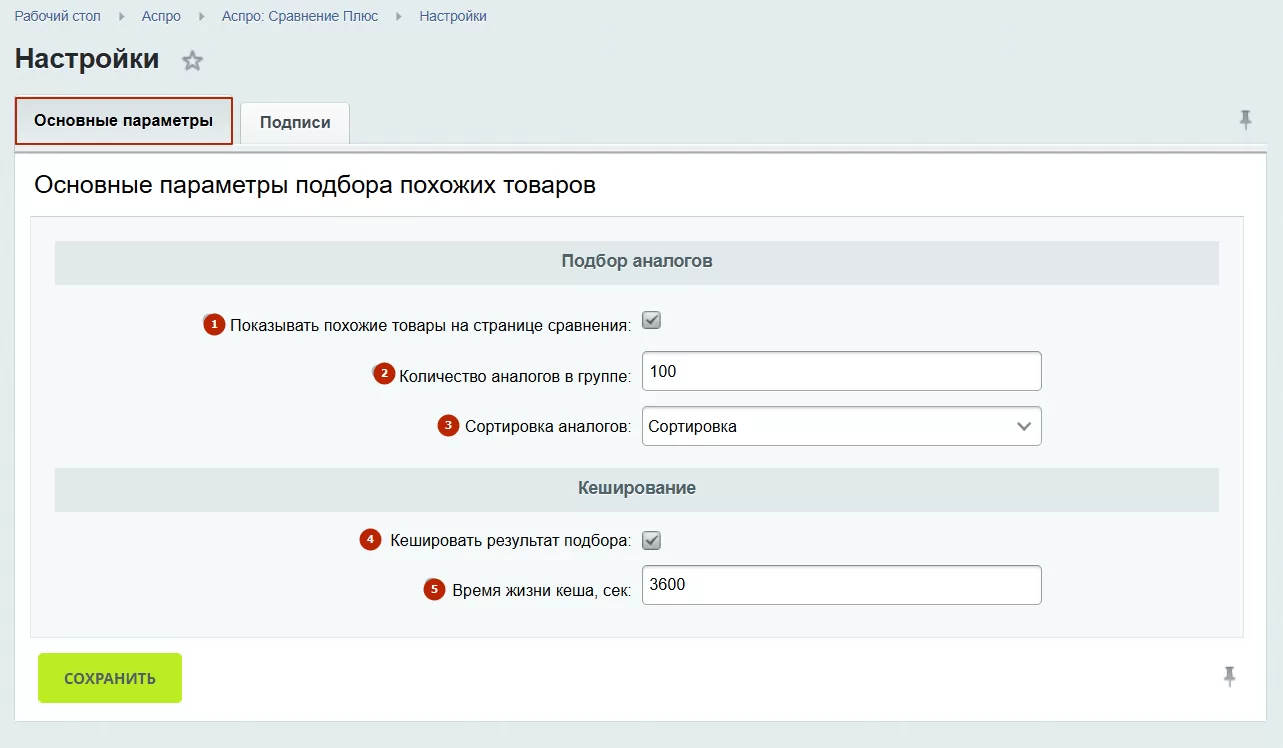
Task: Click the label "Показывать похожие товары на странице сравнения:"
Action: click(431, 325)
